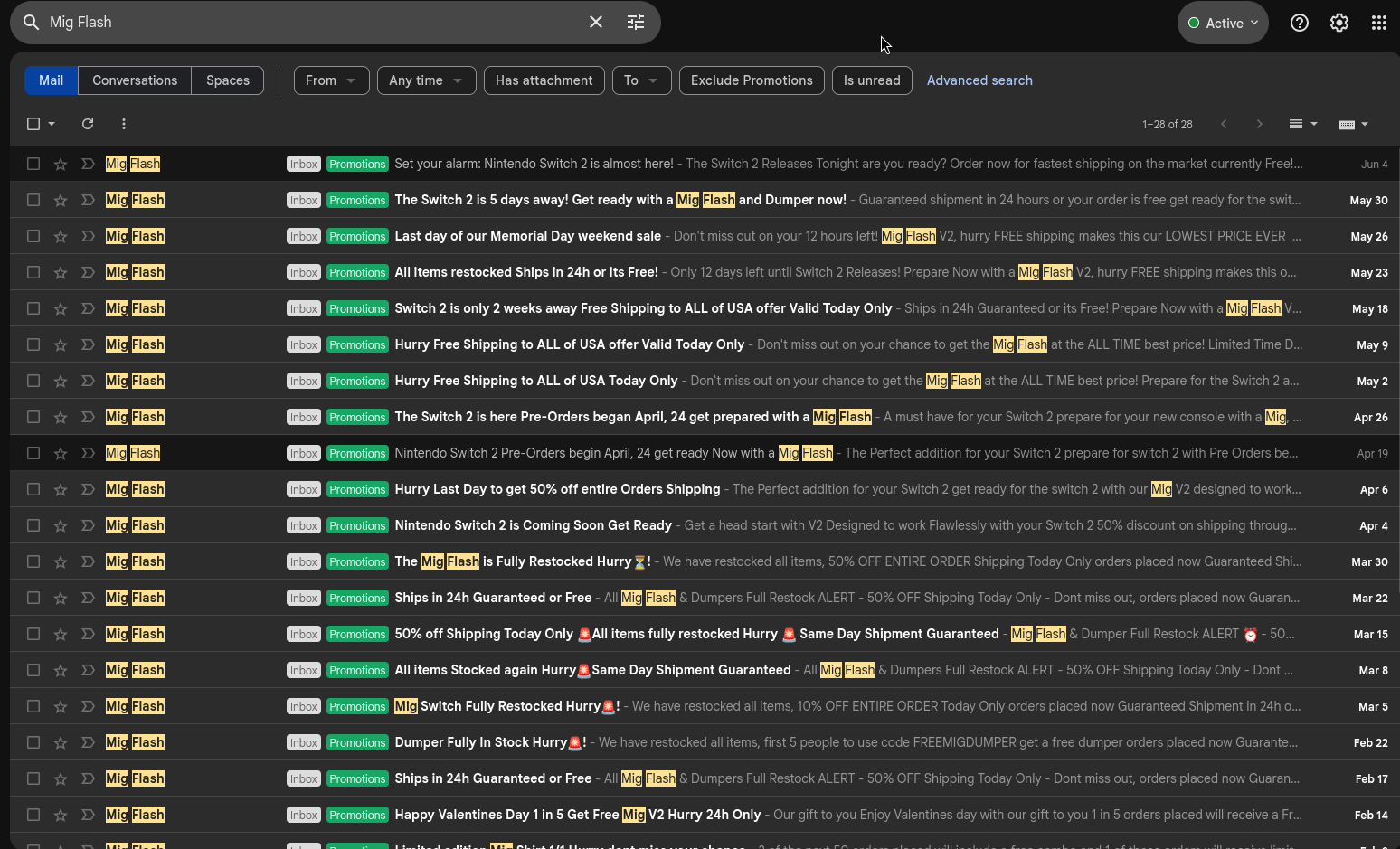Click the Inbox label on the Apr 6 email
Screen dimensions: 1400x849
point(304,489)
